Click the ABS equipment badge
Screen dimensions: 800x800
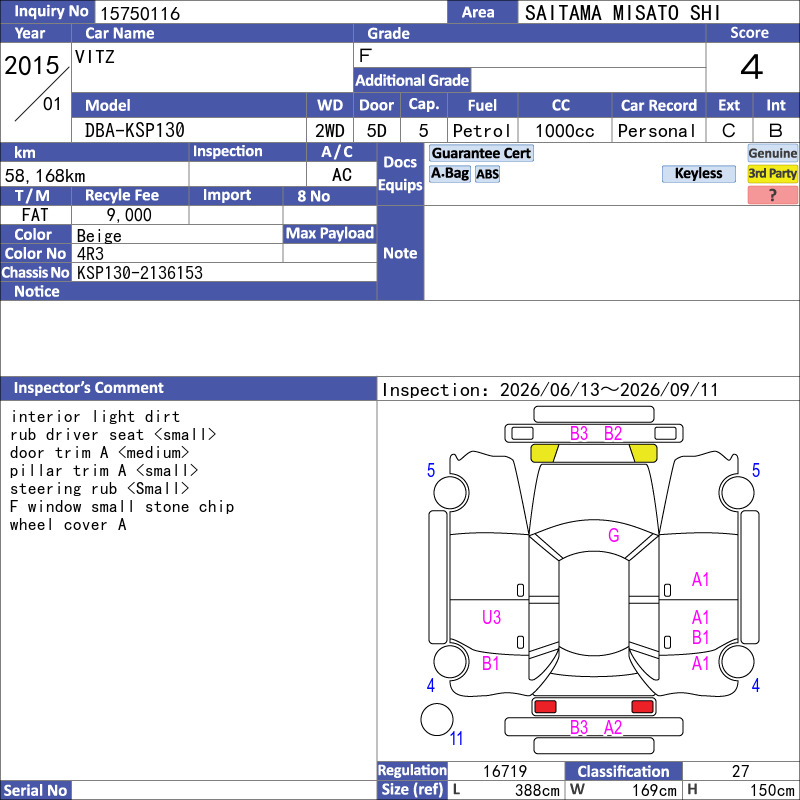click(487, 174)
